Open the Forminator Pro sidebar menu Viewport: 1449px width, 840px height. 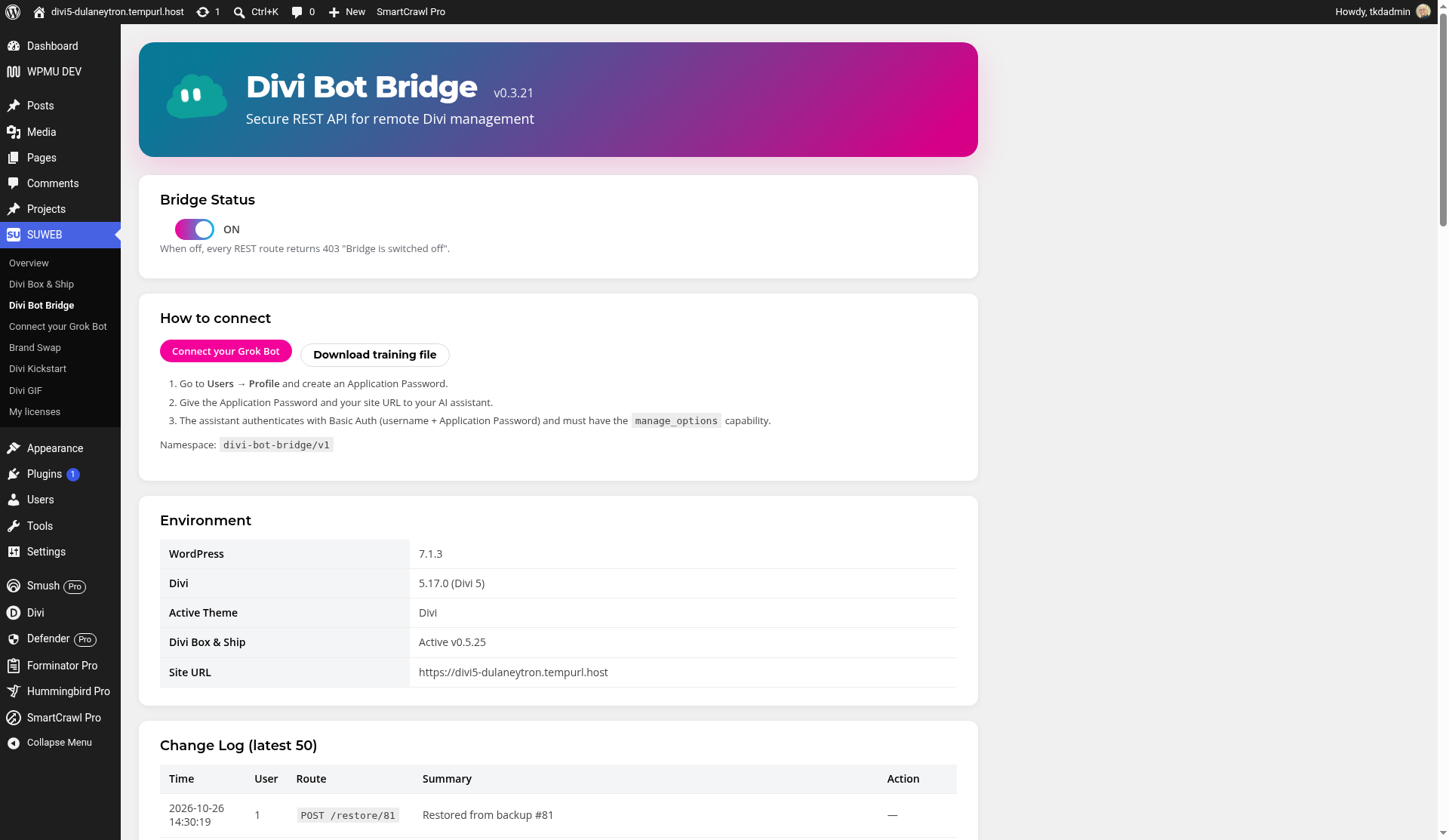[x=60, y=666]
